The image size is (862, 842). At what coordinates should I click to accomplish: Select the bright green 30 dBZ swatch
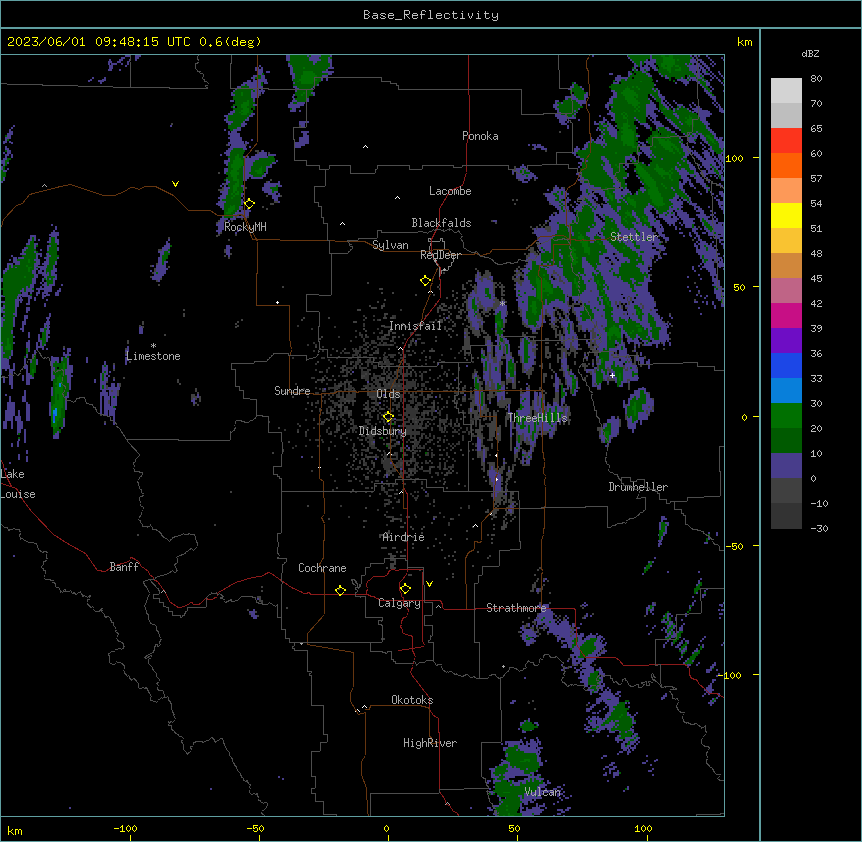coord(786,416)
